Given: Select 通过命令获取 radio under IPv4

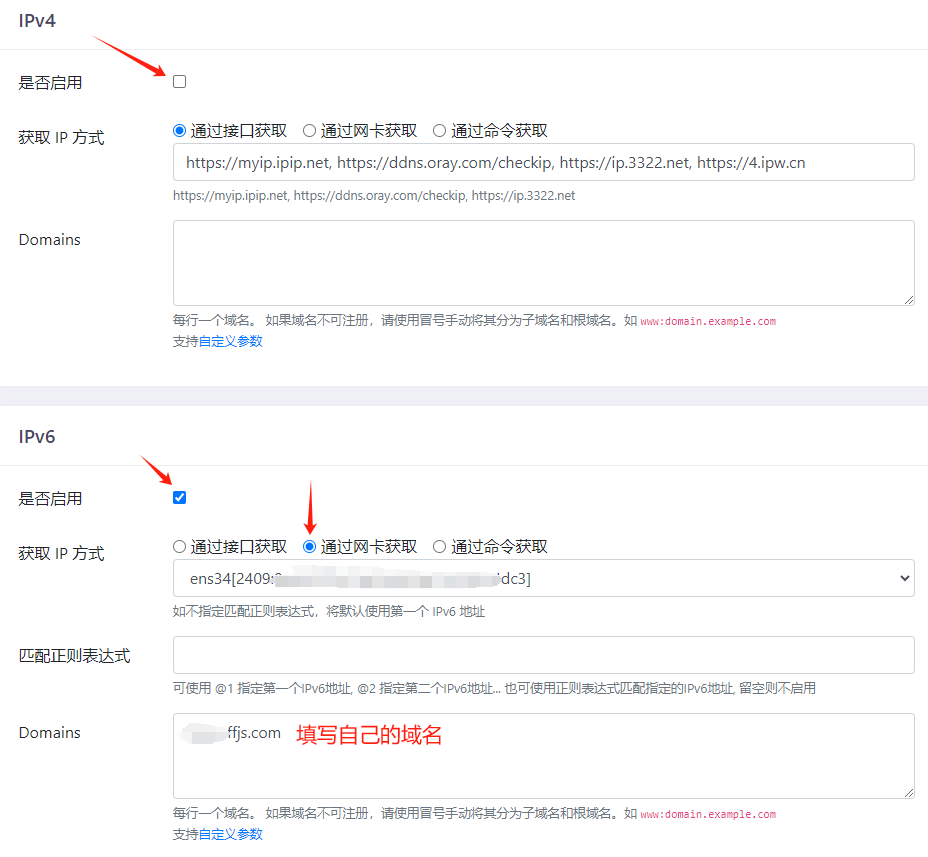Looking at the screenshot, I should (440, 131).
